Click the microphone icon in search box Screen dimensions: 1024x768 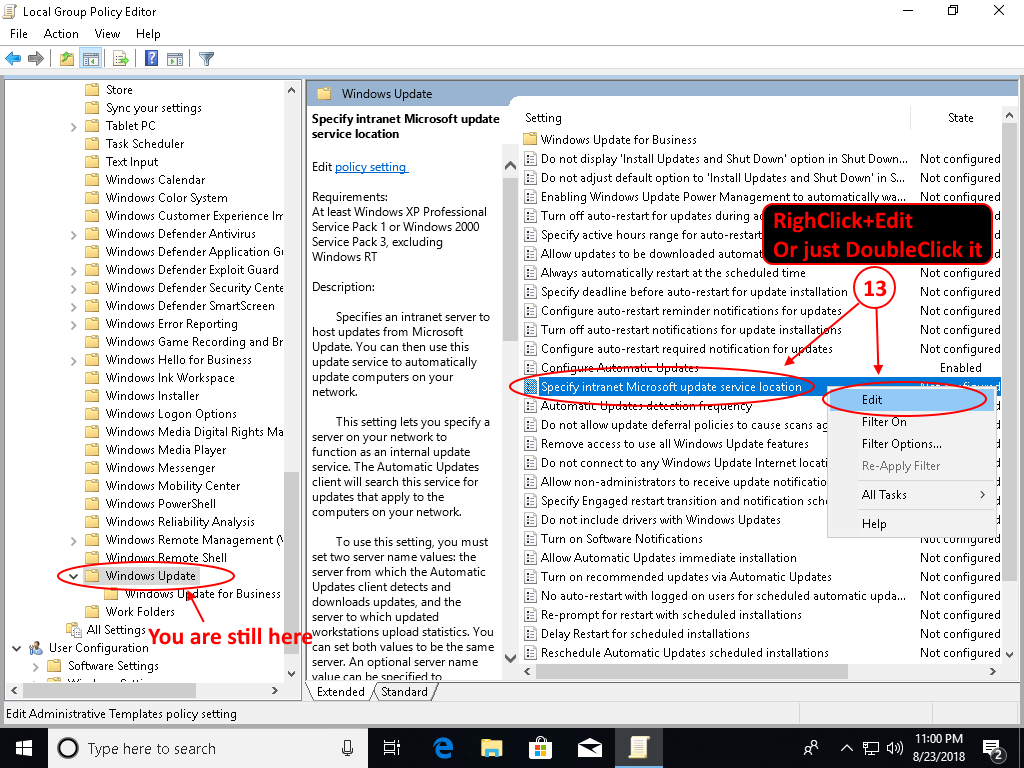[348, 748]
